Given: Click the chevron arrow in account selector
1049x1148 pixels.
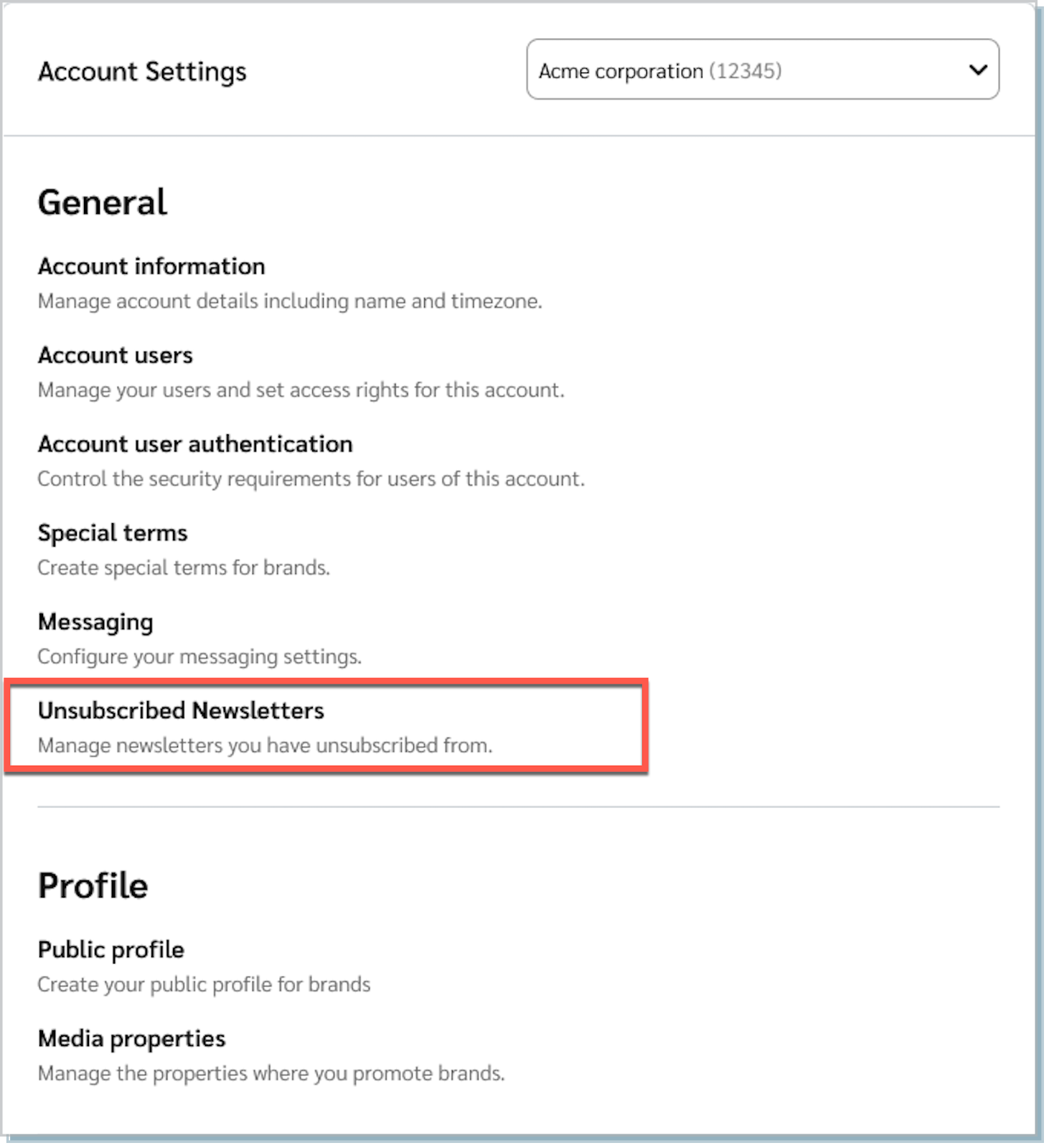Looking at the screenshot, I should click(x=977, y=70).
